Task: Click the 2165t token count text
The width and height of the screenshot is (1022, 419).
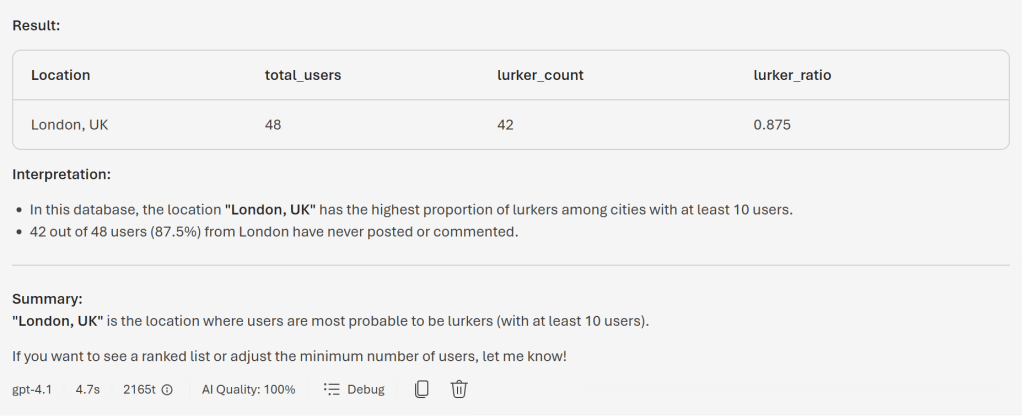Action: click(x=139, y=389)
